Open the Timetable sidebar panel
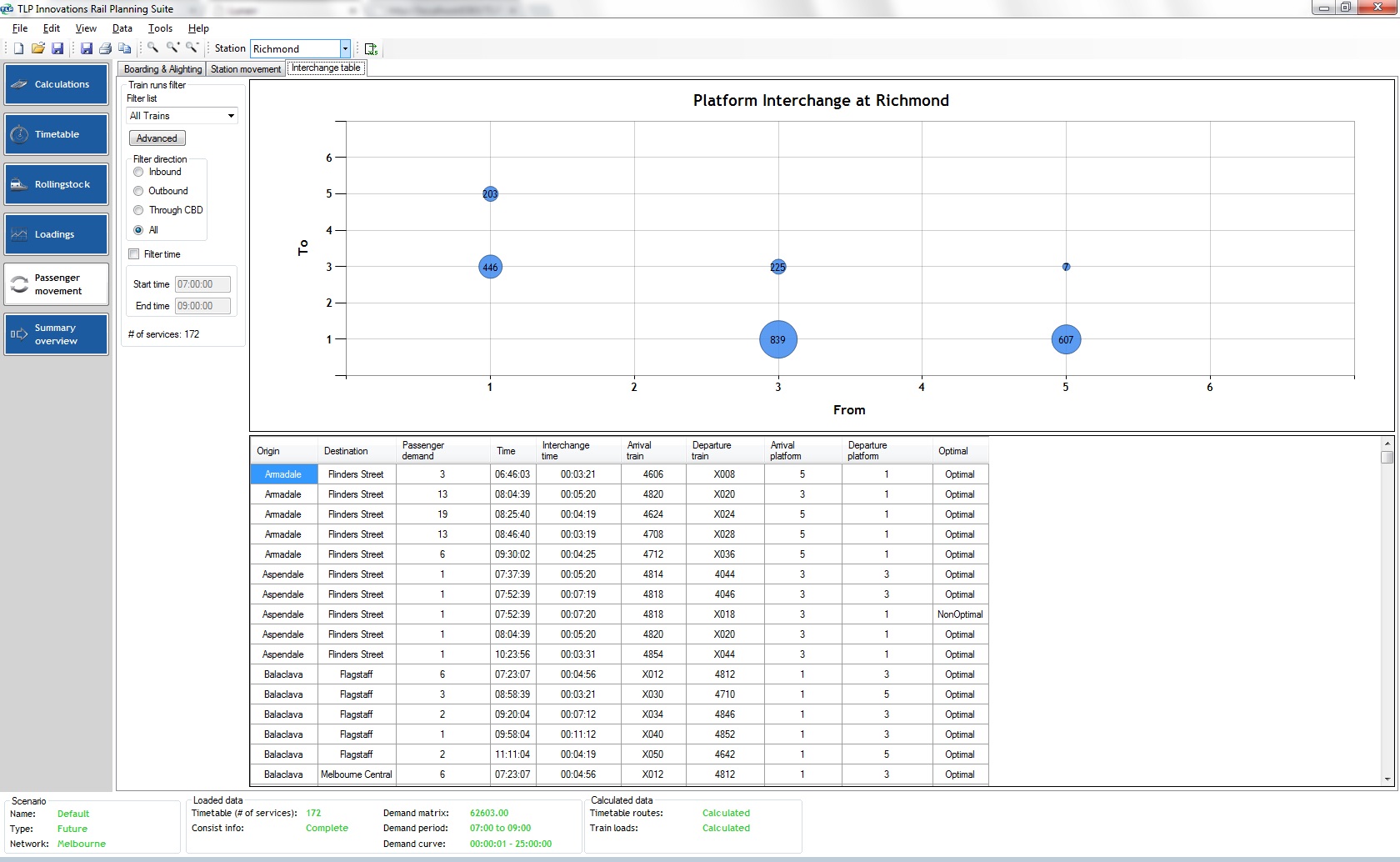This screenshot has height=862, width=1400. 57,134
